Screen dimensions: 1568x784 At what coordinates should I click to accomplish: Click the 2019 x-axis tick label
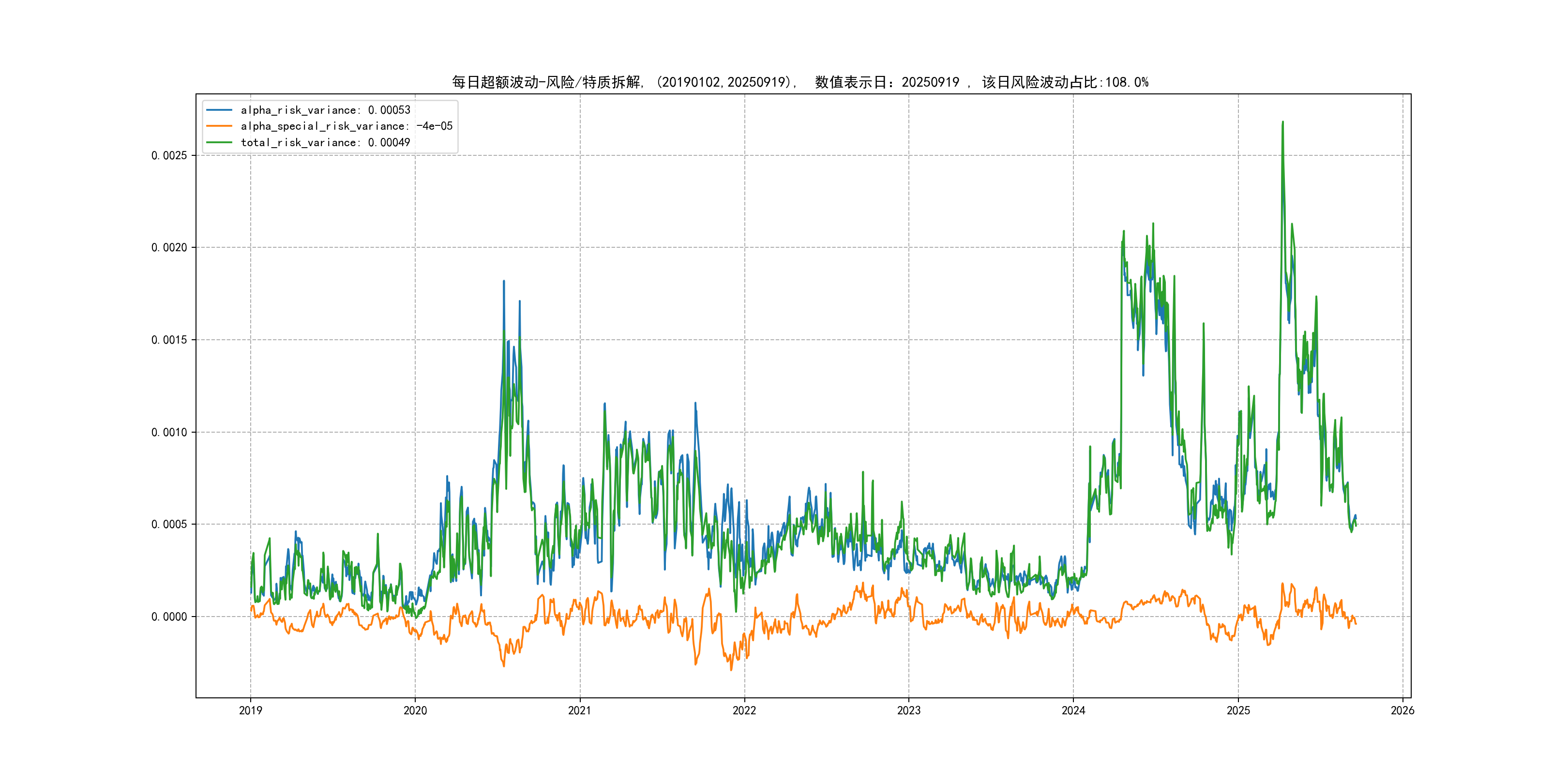coord(250,710)
